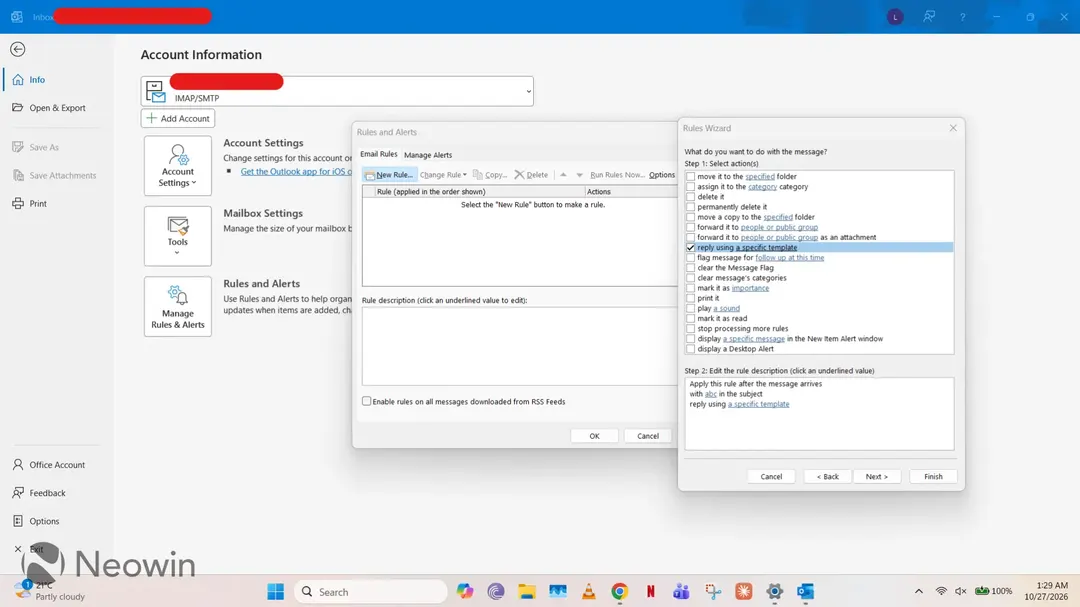Screen dimensions: 1080x607
Task: Open Google Chrome from the taskbar
Action: [x=619, y=592]
